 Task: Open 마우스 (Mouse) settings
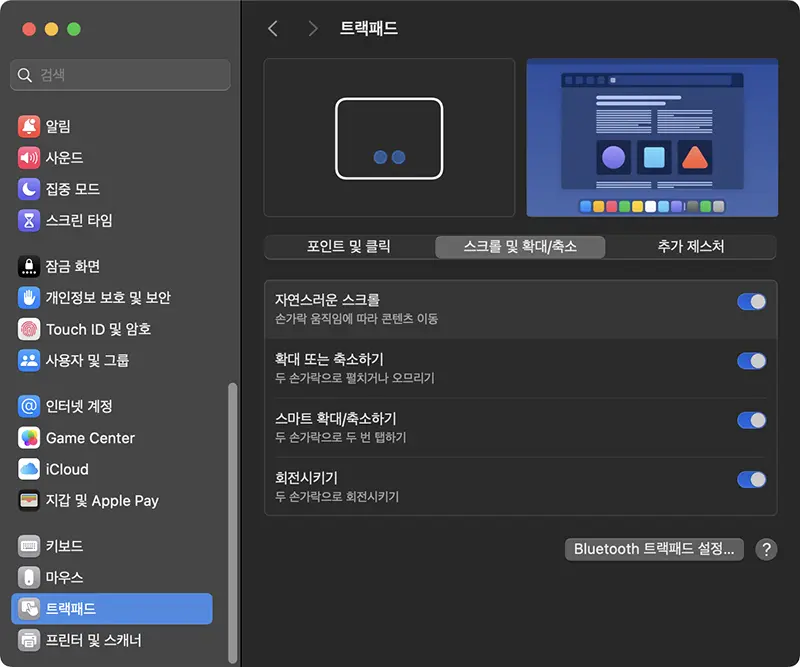point(28,577)
